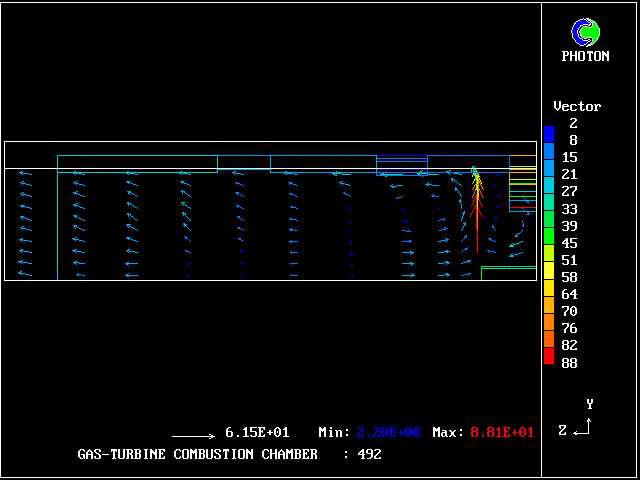Click the Y axis letter label
This screenshot has height=480, width=640.
point(590,404)
